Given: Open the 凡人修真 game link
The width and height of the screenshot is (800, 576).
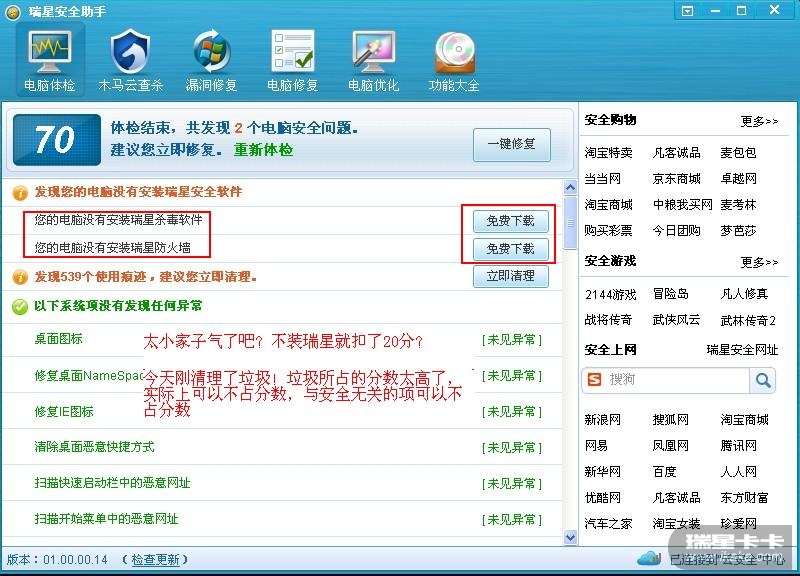Looking at the screenshot, I should pos(744,294).
